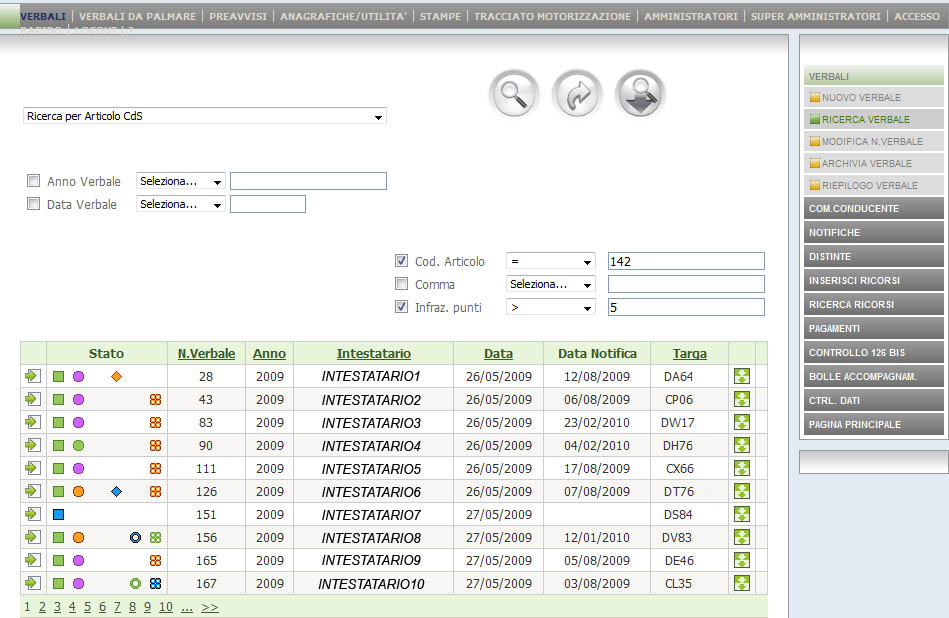This screenshot has height=618, width=949.
Task: Click blue diamond status icon in row 126
Action: click(x=117, y=491)
